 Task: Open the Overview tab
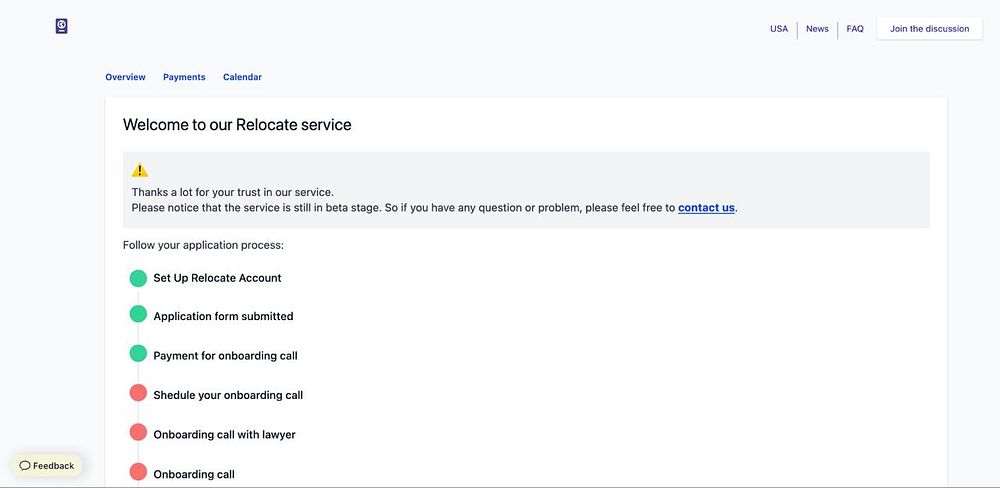(125, 77)
